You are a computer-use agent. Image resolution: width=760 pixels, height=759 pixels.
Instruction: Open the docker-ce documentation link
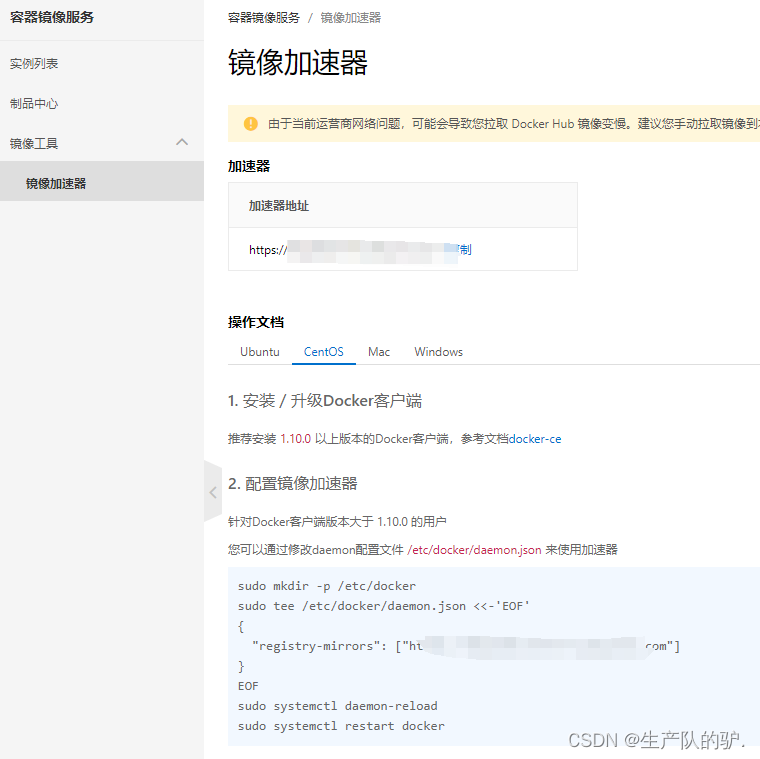click(x=535, y=439)
